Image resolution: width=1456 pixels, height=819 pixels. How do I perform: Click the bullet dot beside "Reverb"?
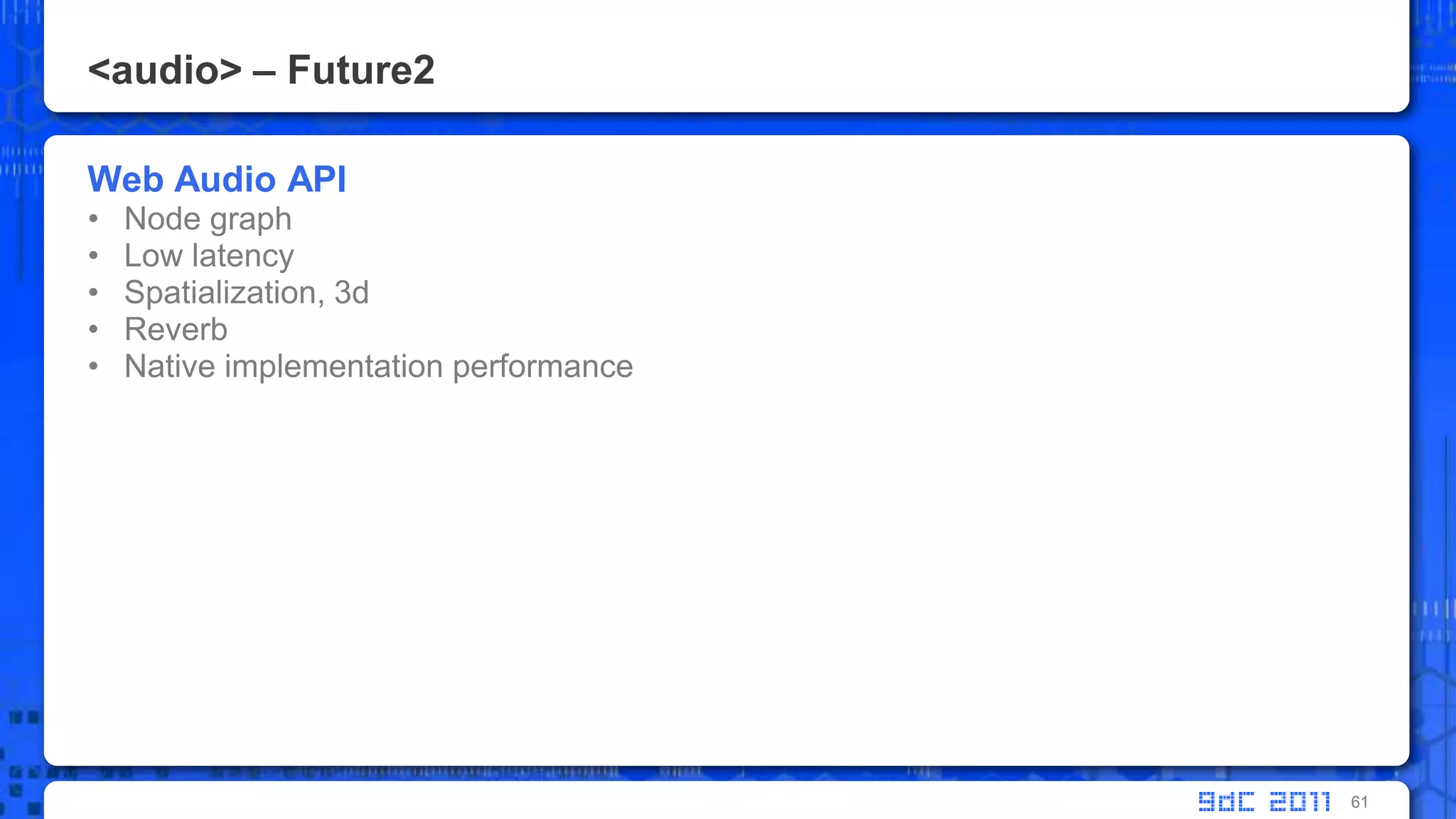[93, 330]
